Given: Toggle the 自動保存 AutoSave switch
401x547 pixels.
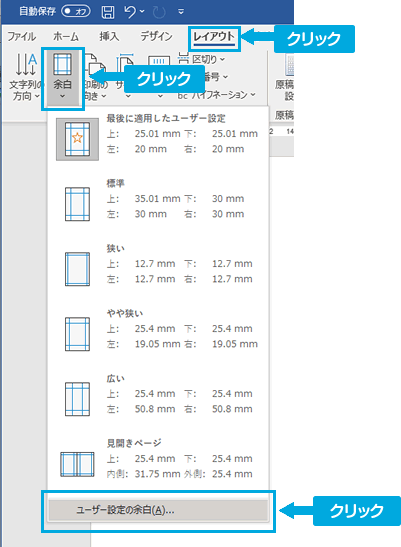Looking at the screenshot, I should [76, 12].
